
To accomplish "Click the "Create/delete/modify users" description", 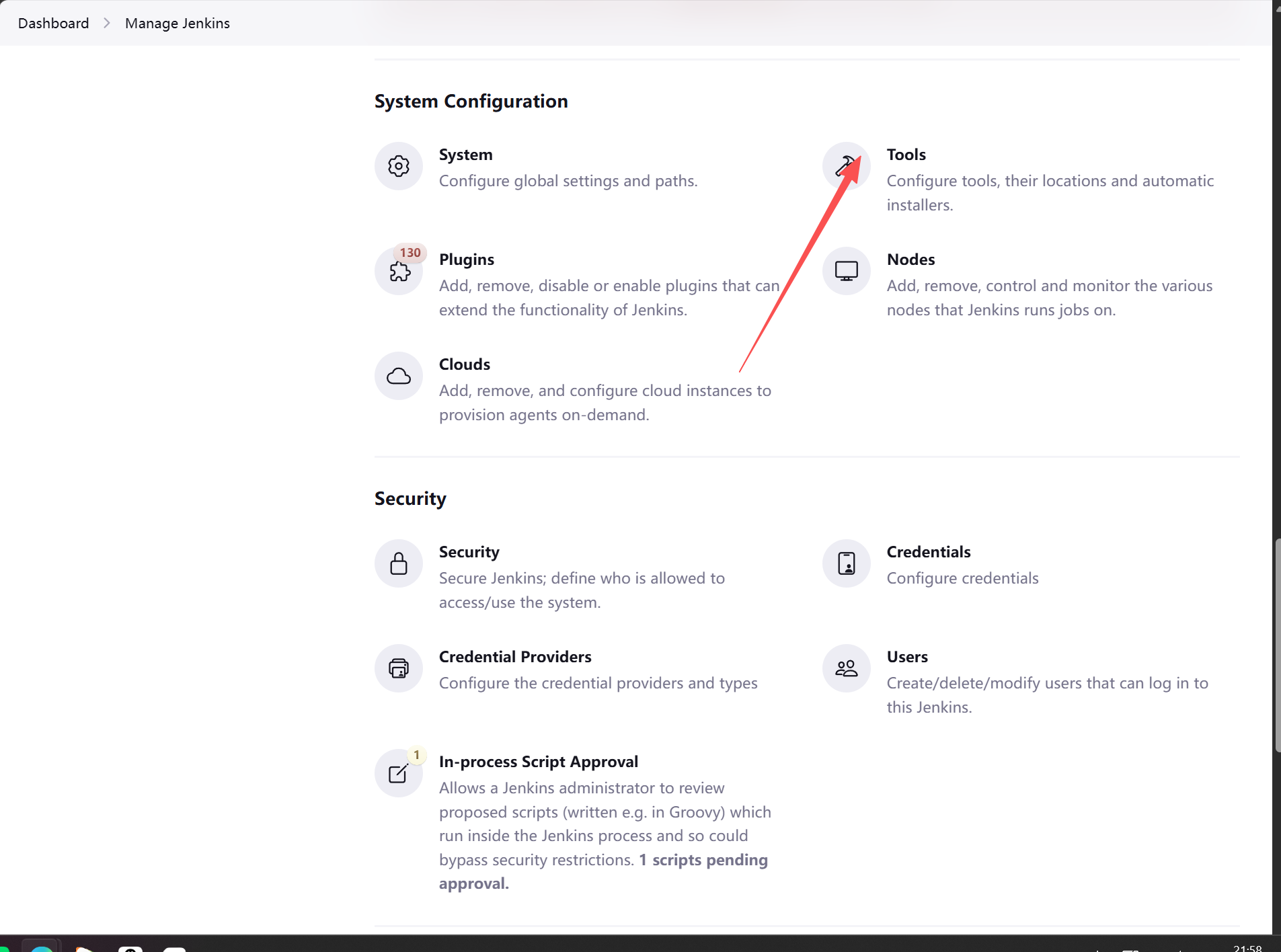I will pos(1048,695).
